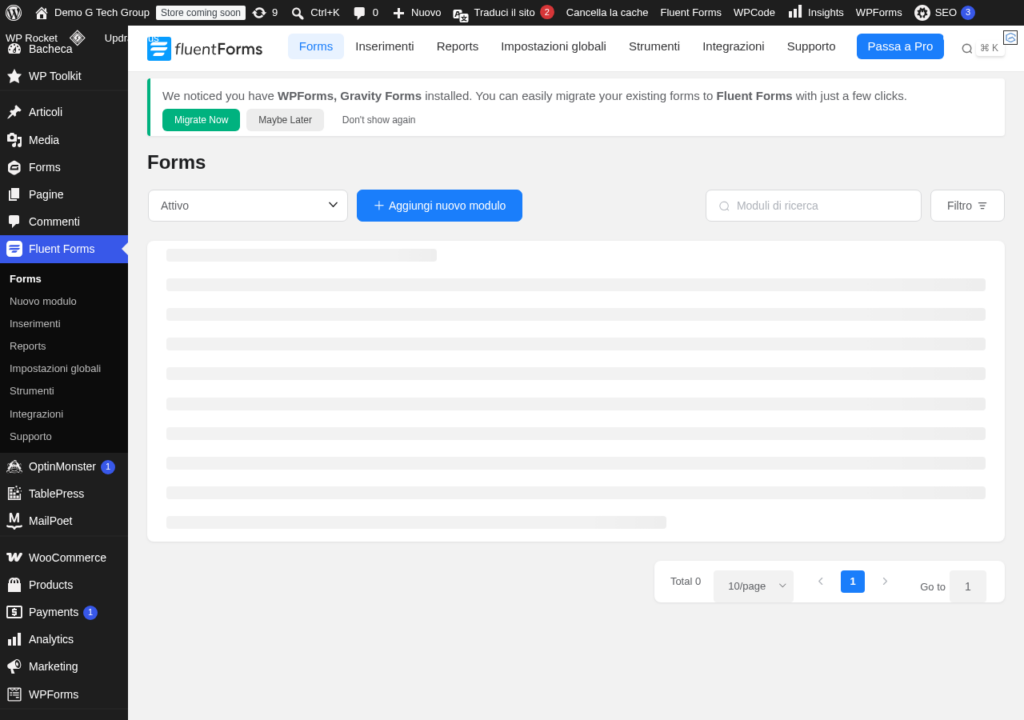Click the fluentForms logo in header
Screen dimensions: 1024x720
[204, 48]
